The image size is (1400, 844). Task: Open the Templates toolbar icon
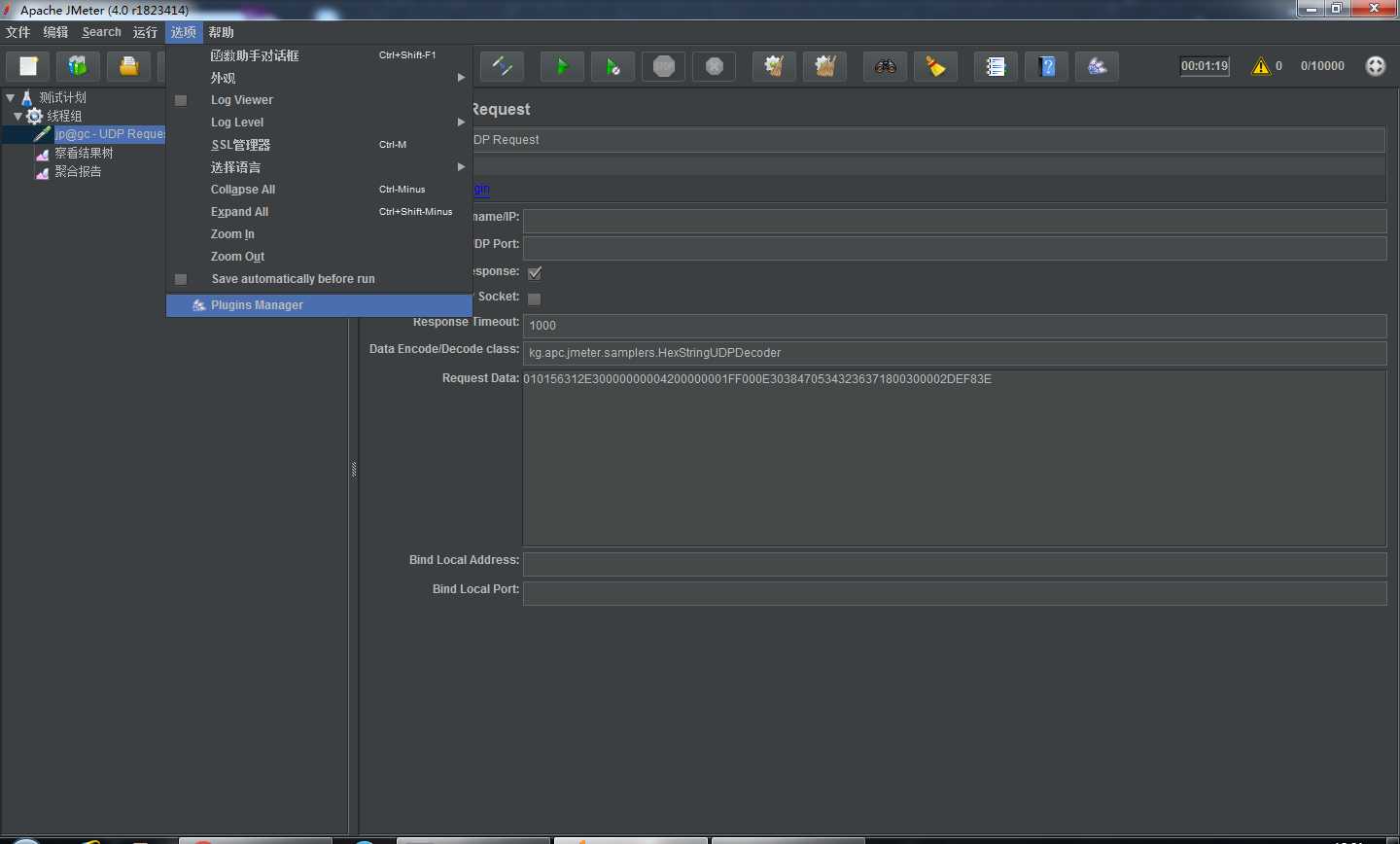click(78, 66)
